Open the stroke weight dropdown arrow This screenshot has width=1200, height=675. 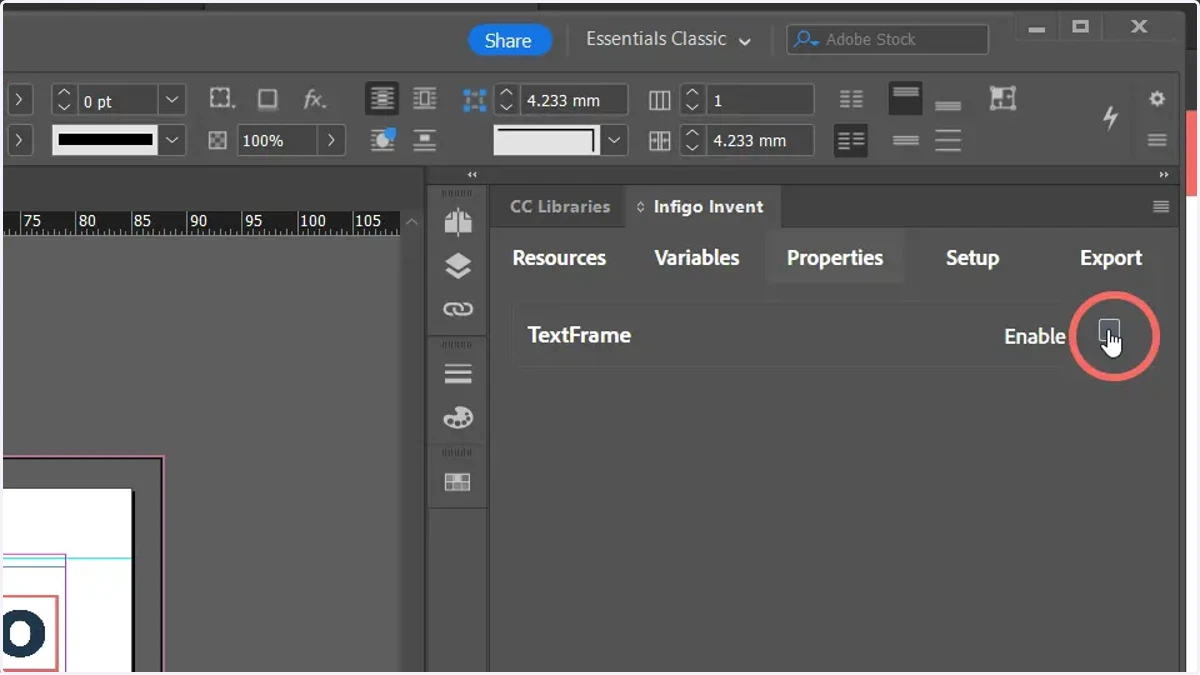172,100
